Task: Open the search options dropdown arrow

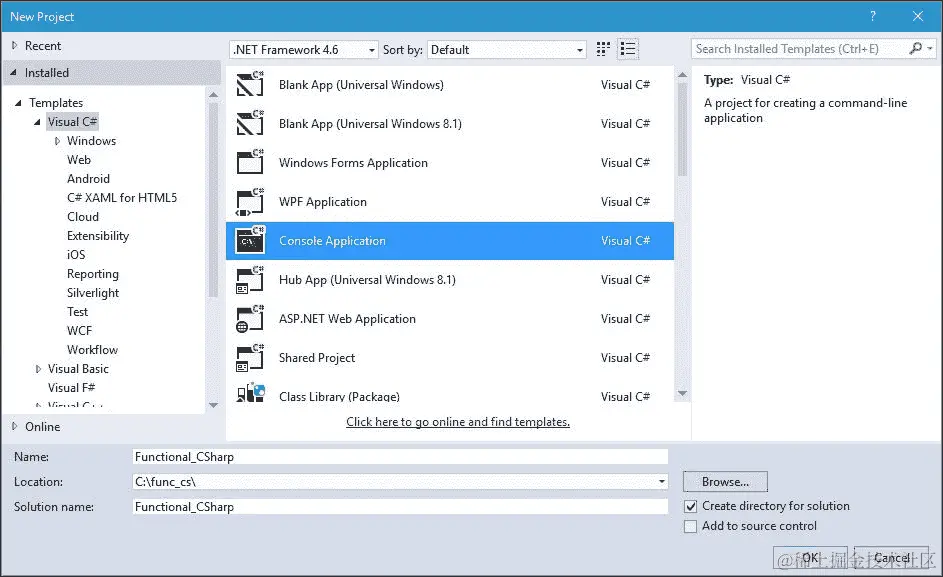Action: (x=930, y=48)
